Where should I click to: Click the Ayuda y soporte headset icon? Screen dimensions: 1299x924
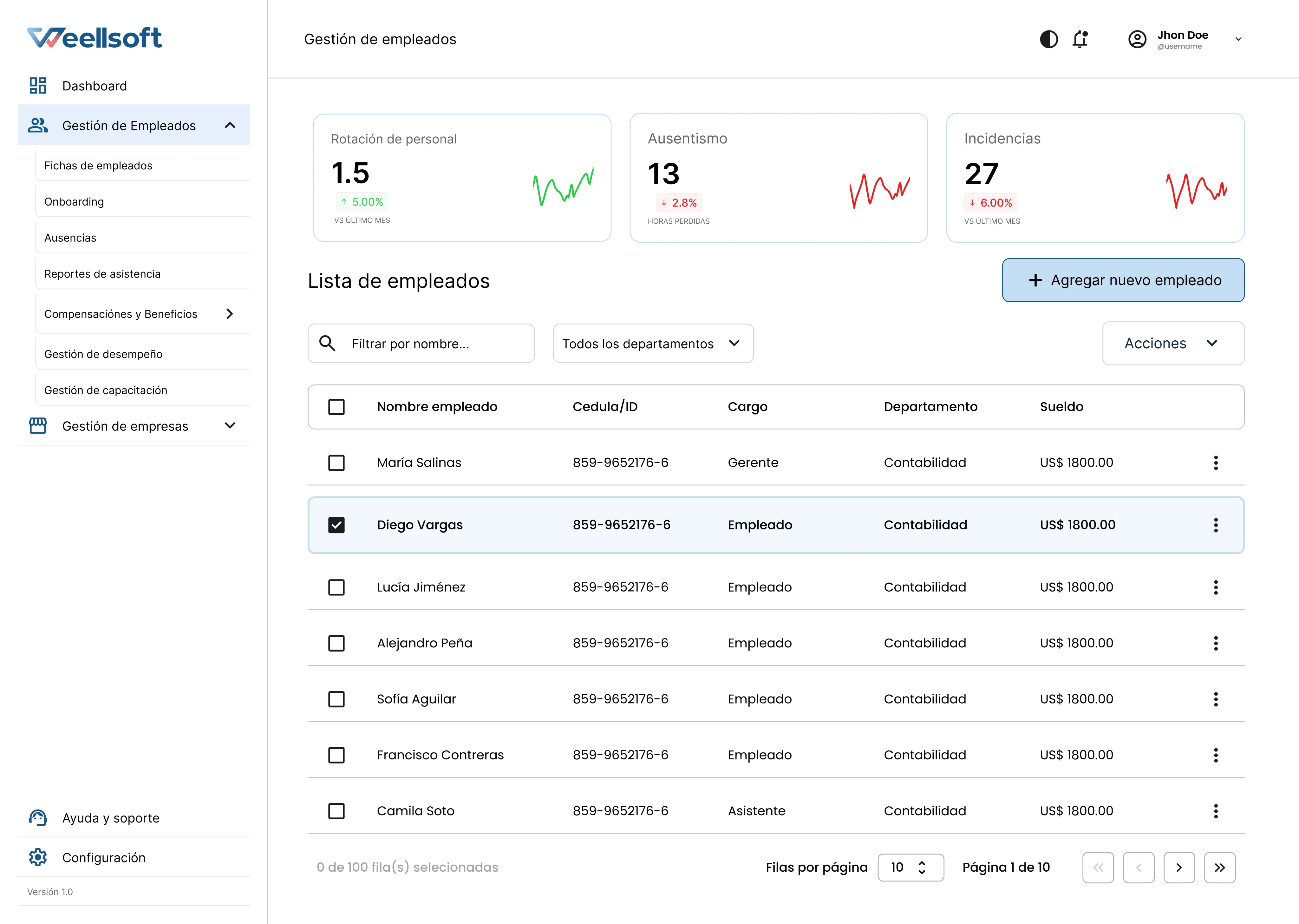37,818
